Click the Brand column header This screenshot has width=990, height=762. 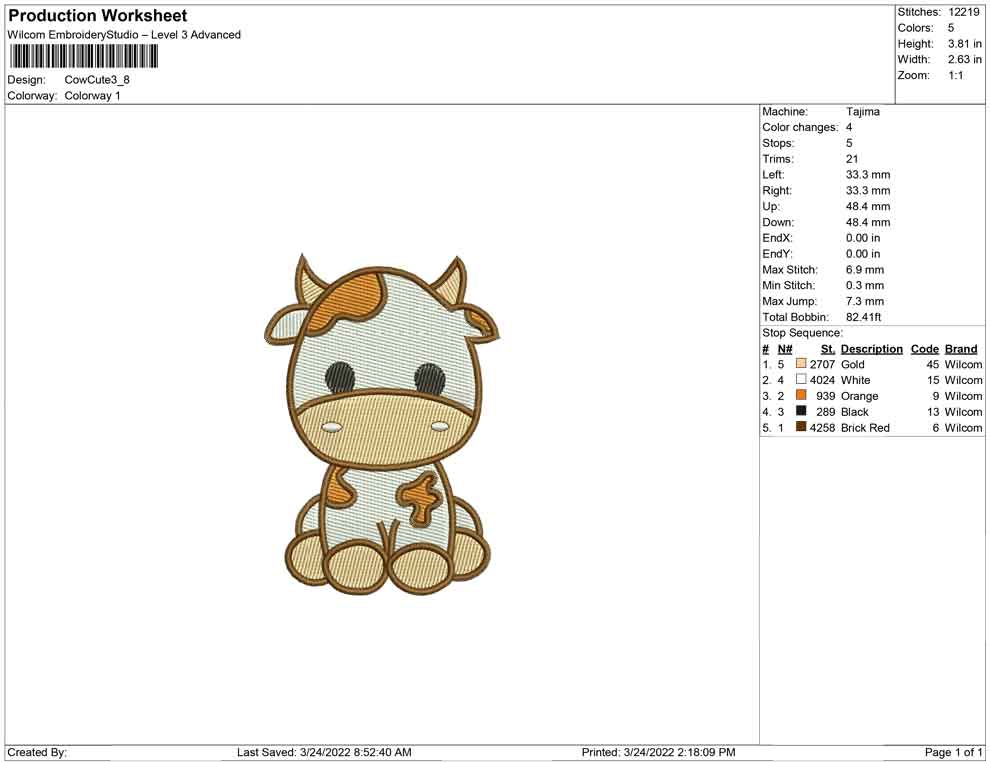[x=960, y=349]
